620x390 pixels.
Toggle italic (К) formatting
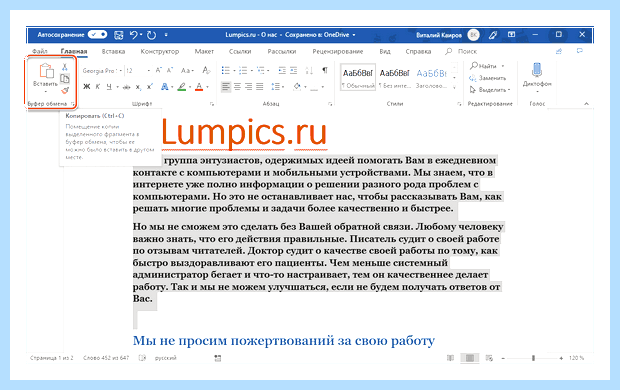(x=98, y=87)
